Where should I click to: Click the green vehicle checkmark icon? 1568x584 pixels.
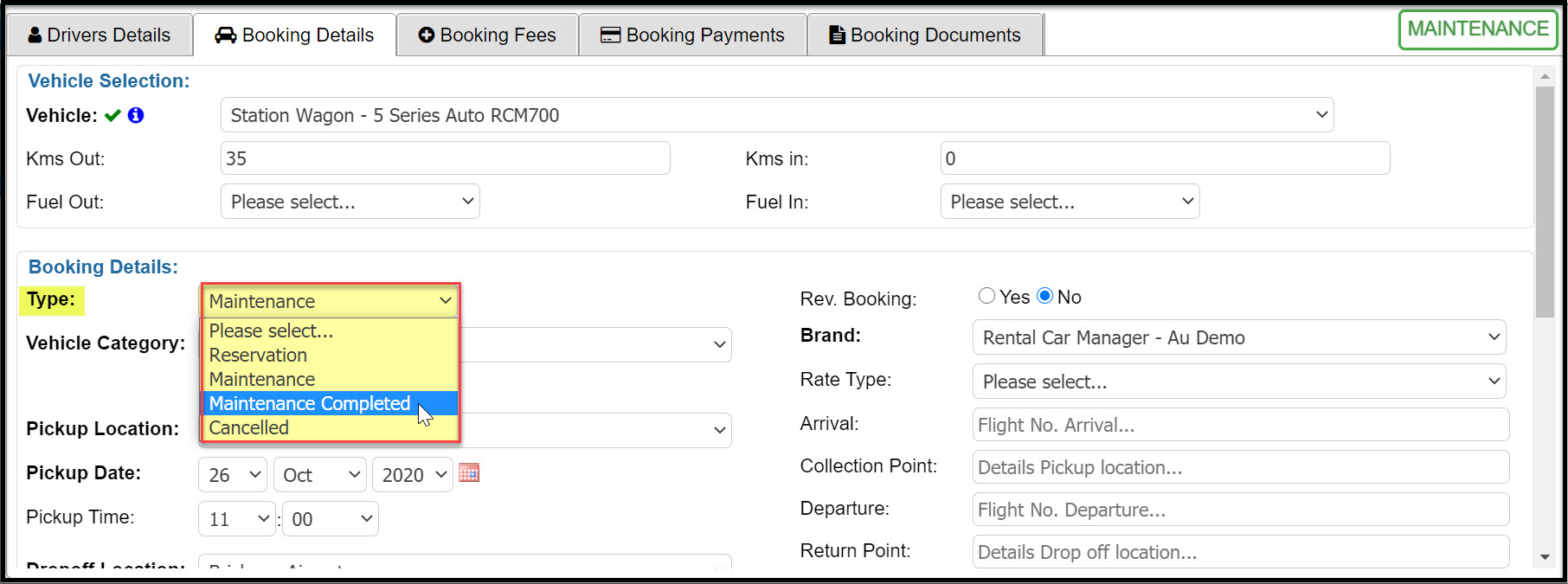(x=112, y=116)
